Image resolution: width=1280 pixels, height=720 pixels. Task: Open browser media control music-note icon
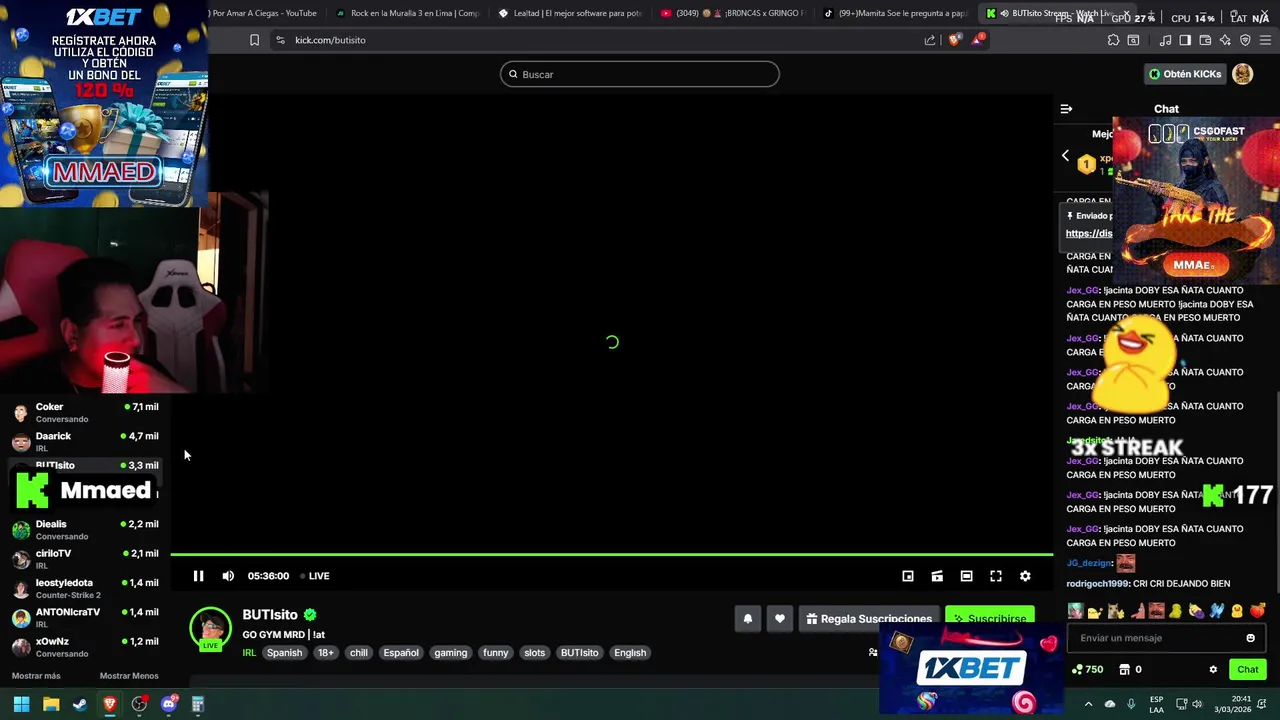1165,40
